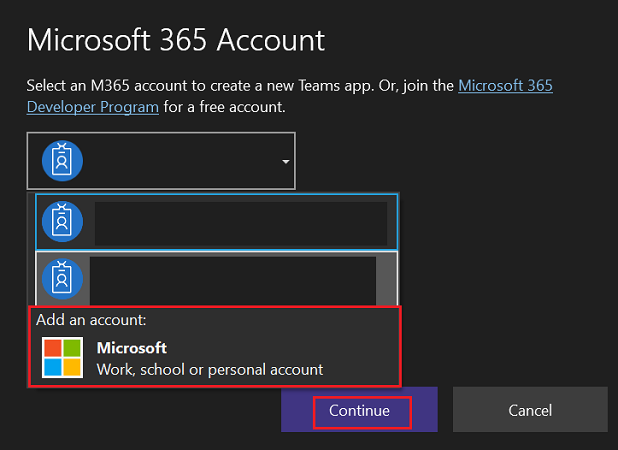
Task: Click the Microsoft logo under Add an account
Action: click(x=63, y=357)
